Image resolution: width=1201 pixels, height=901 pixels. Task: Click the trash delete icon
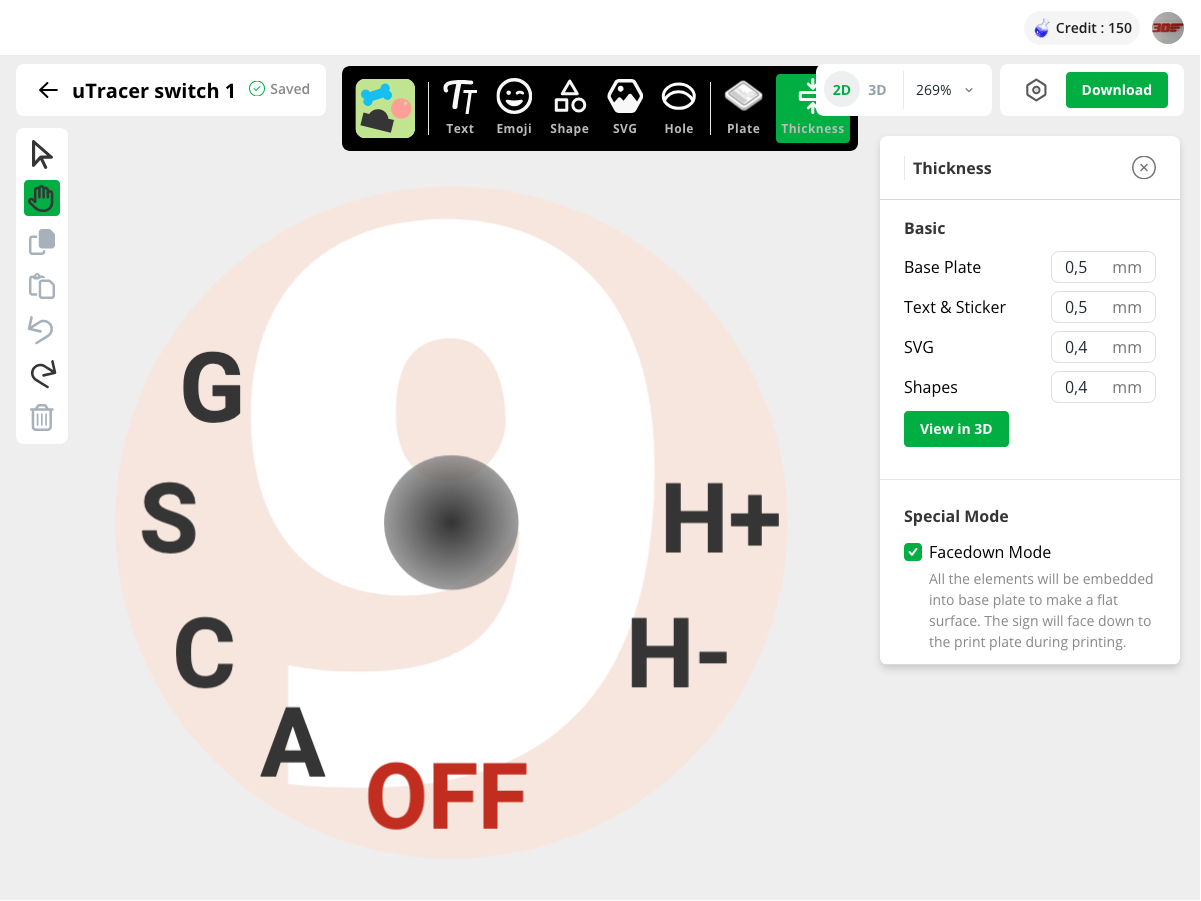point(42,417)
